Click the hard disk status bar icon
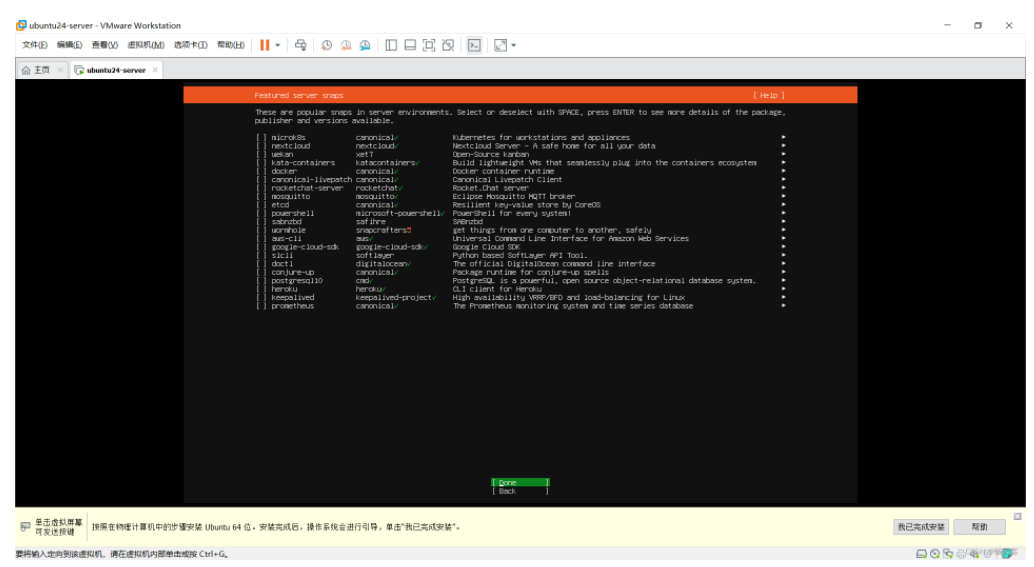 [921, 554]
